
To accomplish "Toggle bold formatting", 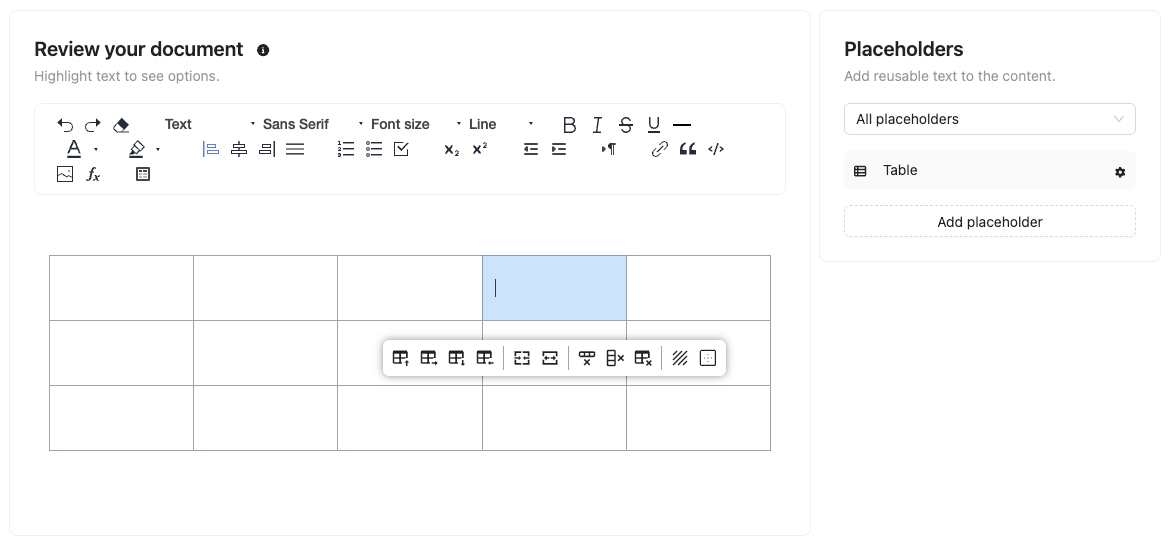I will pyautogui.click(x=569, y=125).
